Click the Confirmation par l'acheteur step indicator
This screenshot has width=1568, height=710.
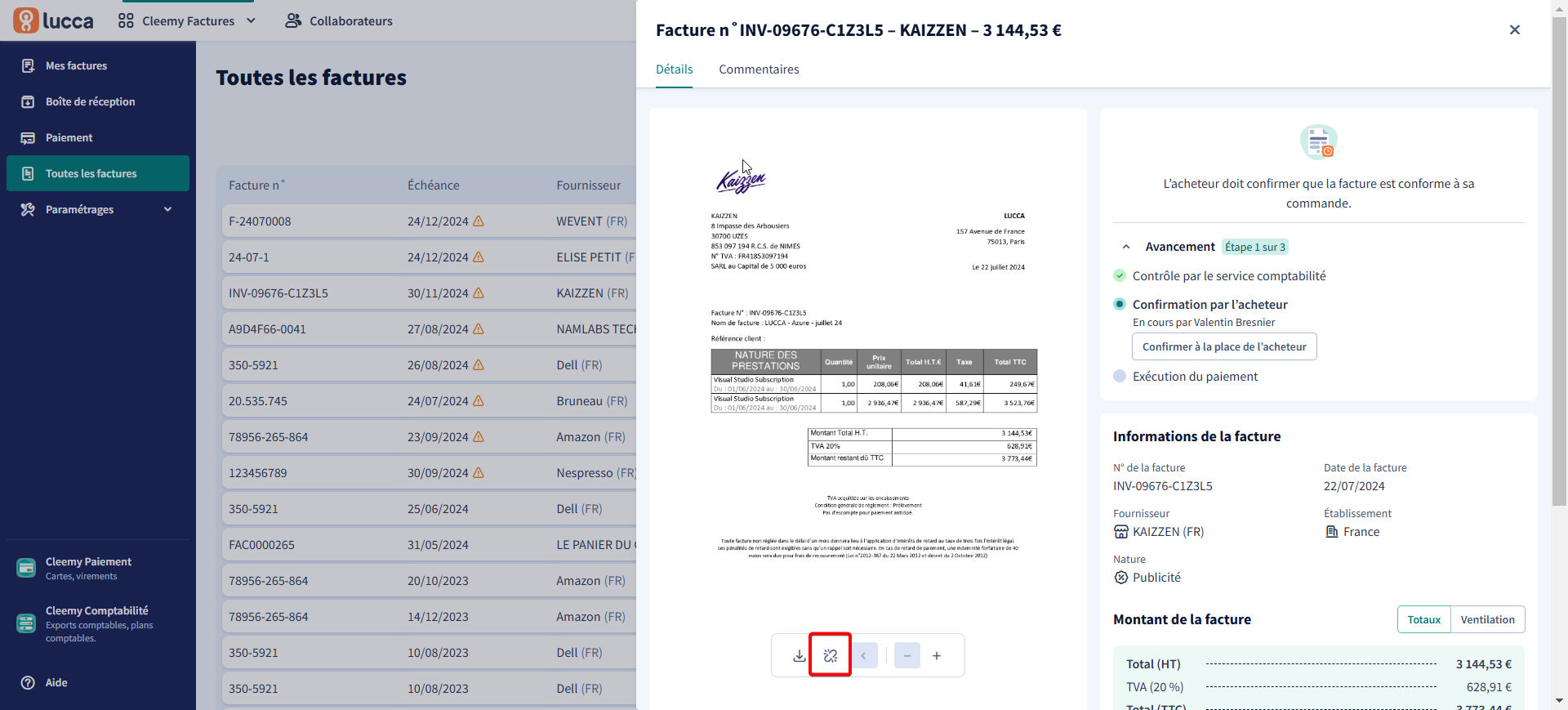tap(1120, 304)
